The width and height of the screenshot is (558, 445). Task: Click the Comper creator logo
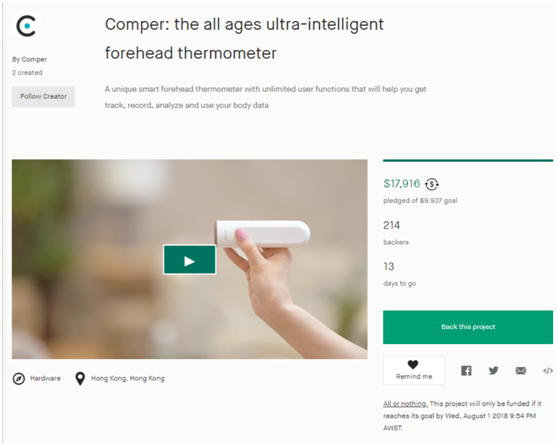click(x=27, y=26)
